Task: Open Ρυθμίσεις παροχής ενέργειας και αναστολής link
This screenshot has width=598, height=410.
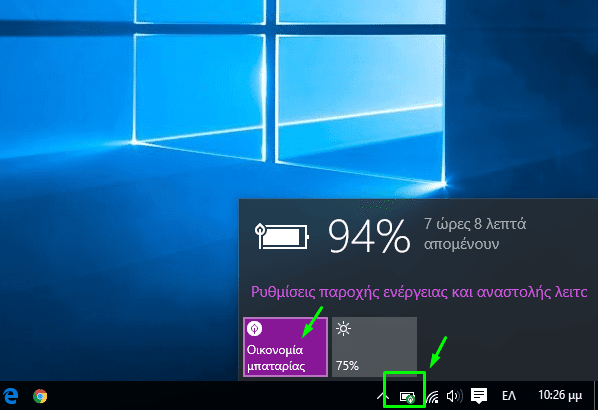Action: click(x=419, y=292)
